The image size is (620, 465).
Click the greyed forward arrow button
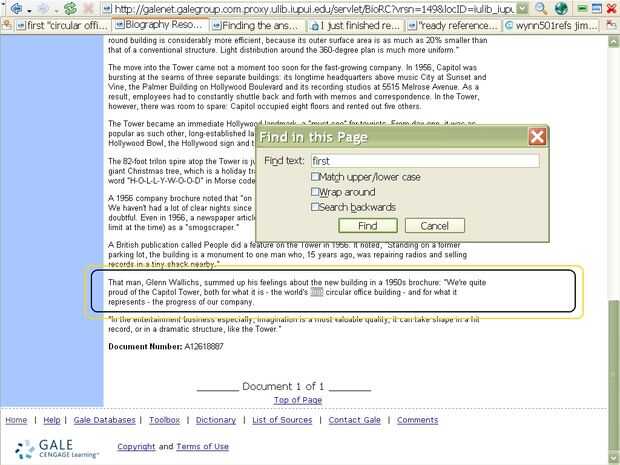coord(43,8)
